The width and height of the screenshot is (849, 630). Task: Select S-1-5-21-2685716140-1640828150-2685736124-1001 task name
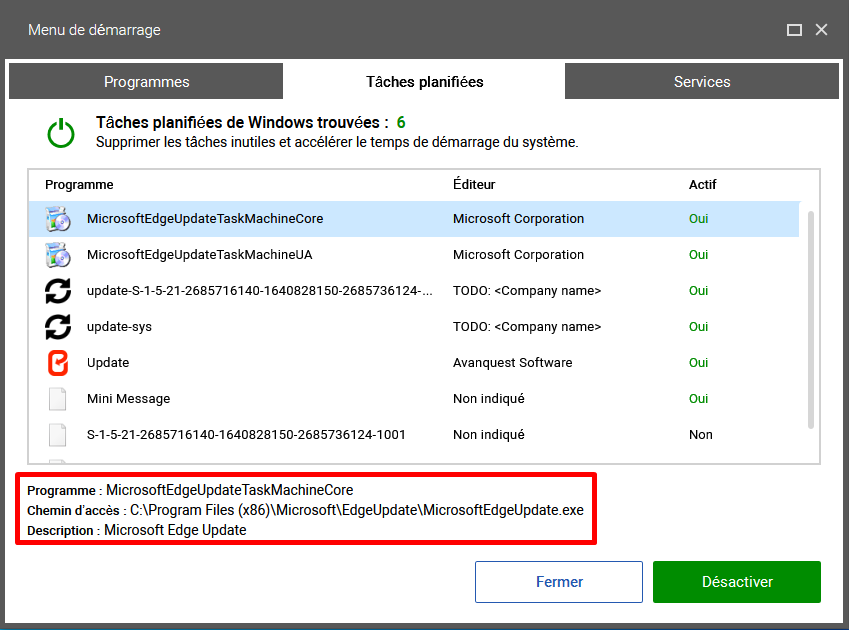246,435
